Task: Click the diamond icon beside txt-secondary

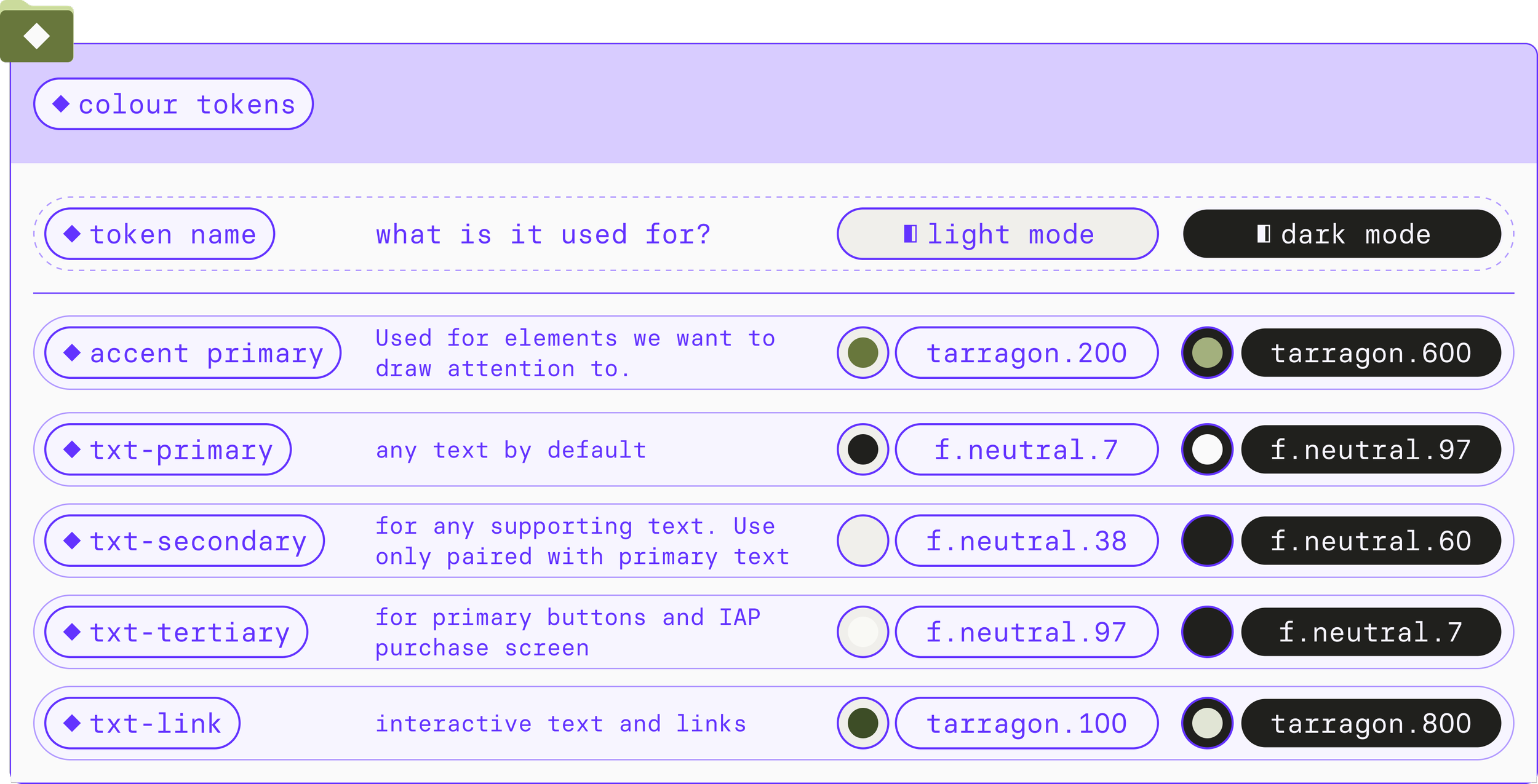Action: [x=72, y=540]
